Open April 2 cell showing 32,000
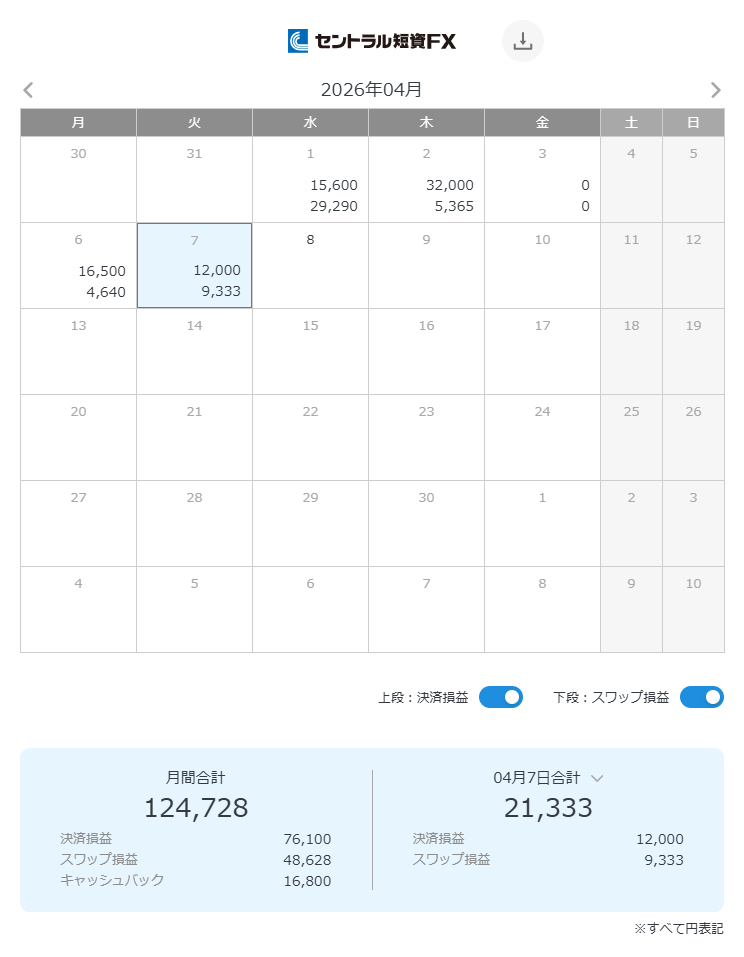Image resolution: width=744 pixels, height=957 pixels. tap(426, 180)
